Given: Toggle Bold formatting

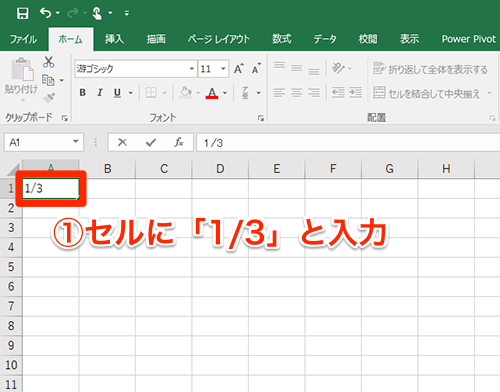Looking at the screenshot, I should 82,93.
